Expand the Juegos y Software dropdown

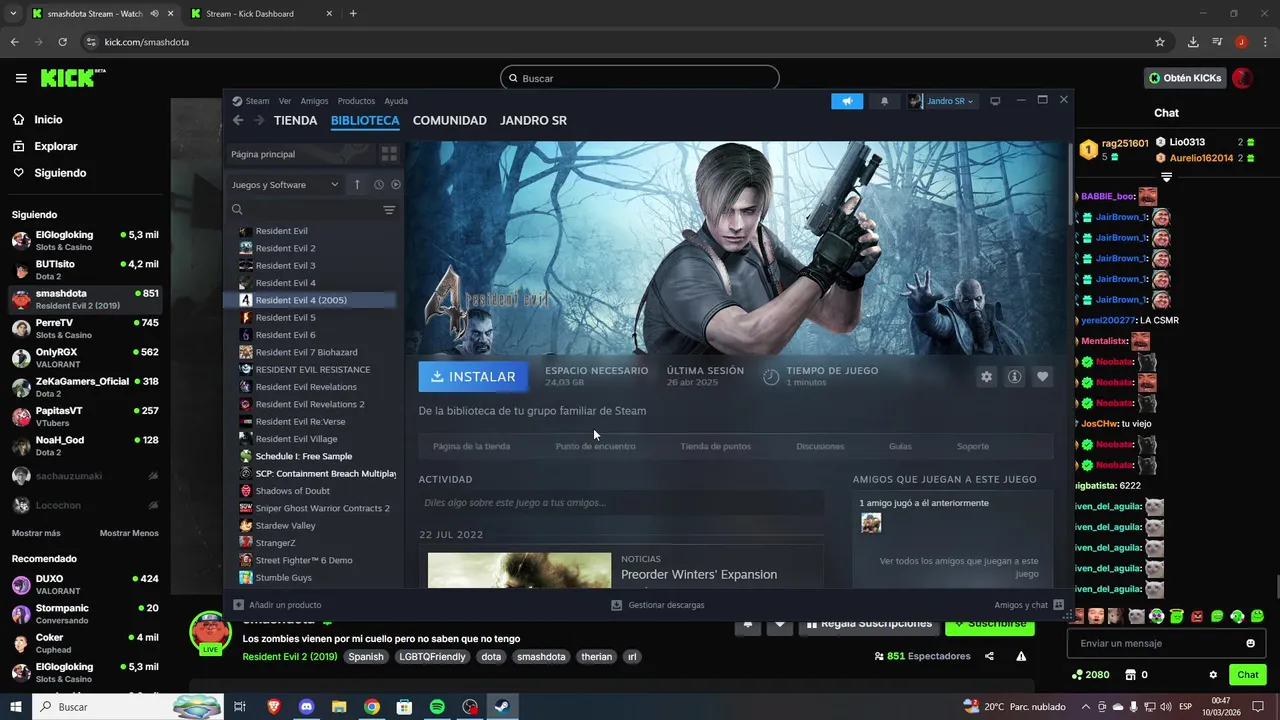pyautogui.click(x=285, y=184)
